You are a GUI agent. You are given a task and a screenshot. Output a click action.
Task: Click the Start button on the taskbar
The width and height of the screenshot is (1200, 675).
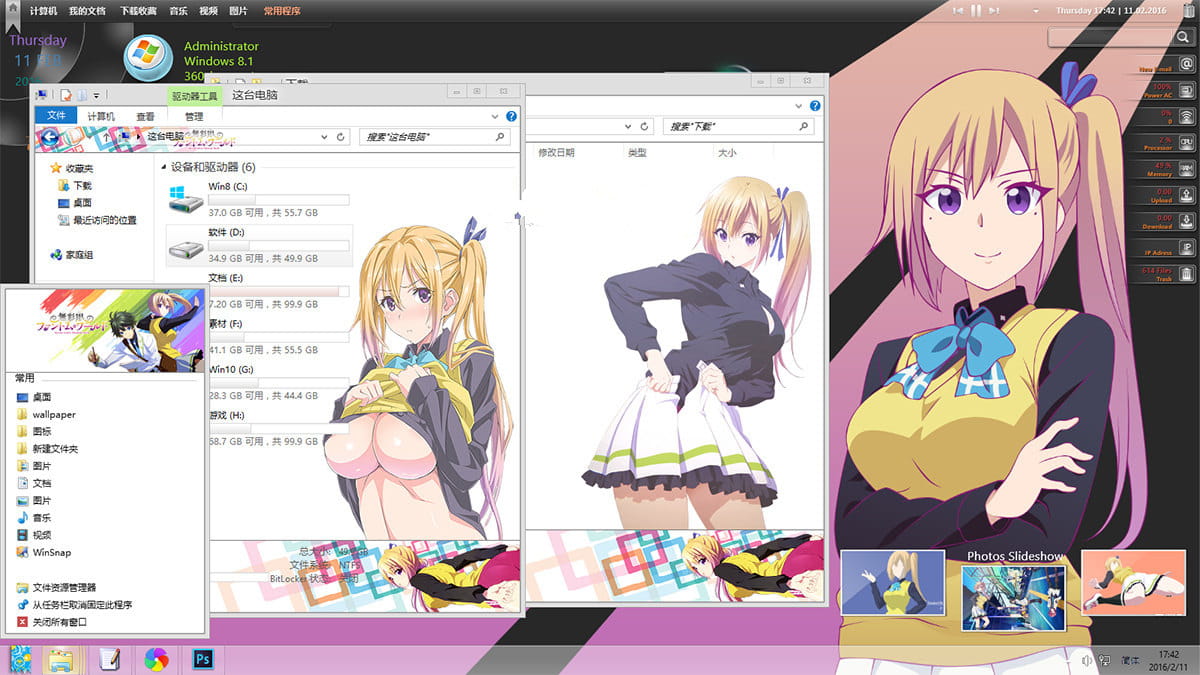[x=20, y=659]
